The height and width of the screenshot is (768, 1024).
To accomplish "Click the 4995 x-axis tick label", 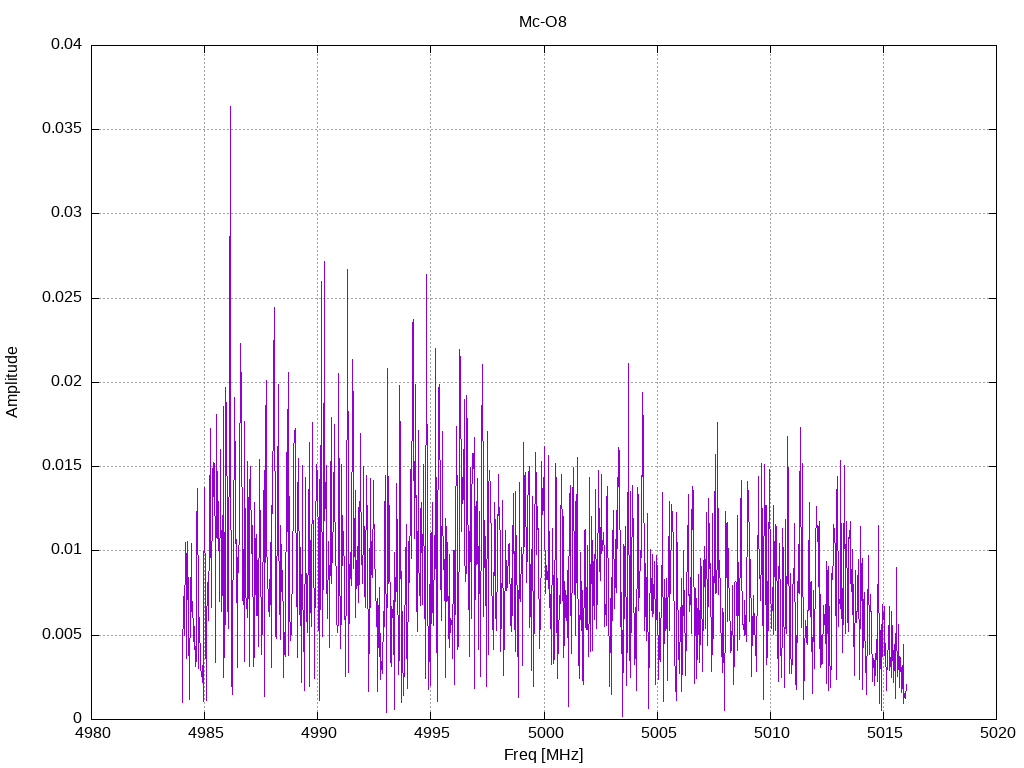I will click(431, 733).
